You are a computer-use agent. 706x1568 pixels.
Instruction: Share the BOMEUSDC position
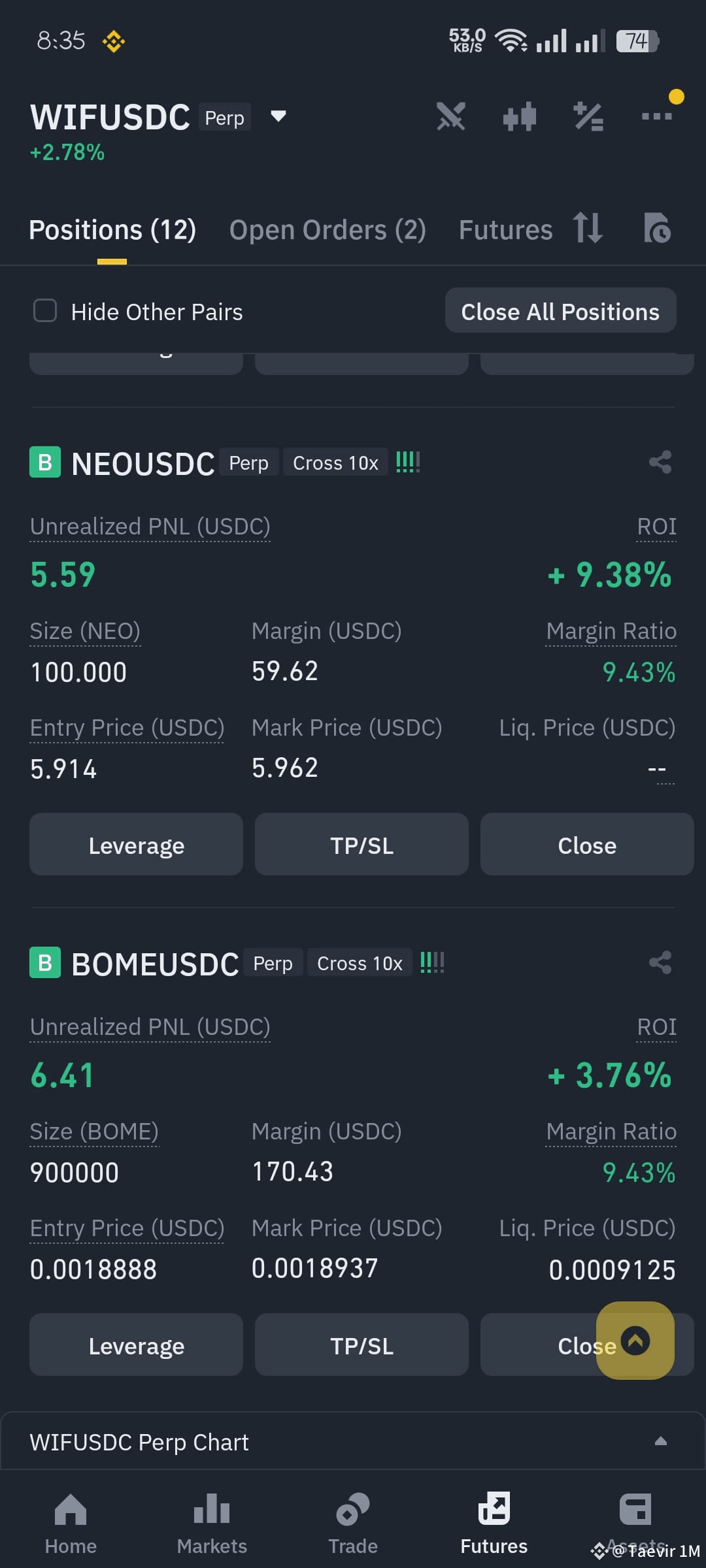[660, 963]
